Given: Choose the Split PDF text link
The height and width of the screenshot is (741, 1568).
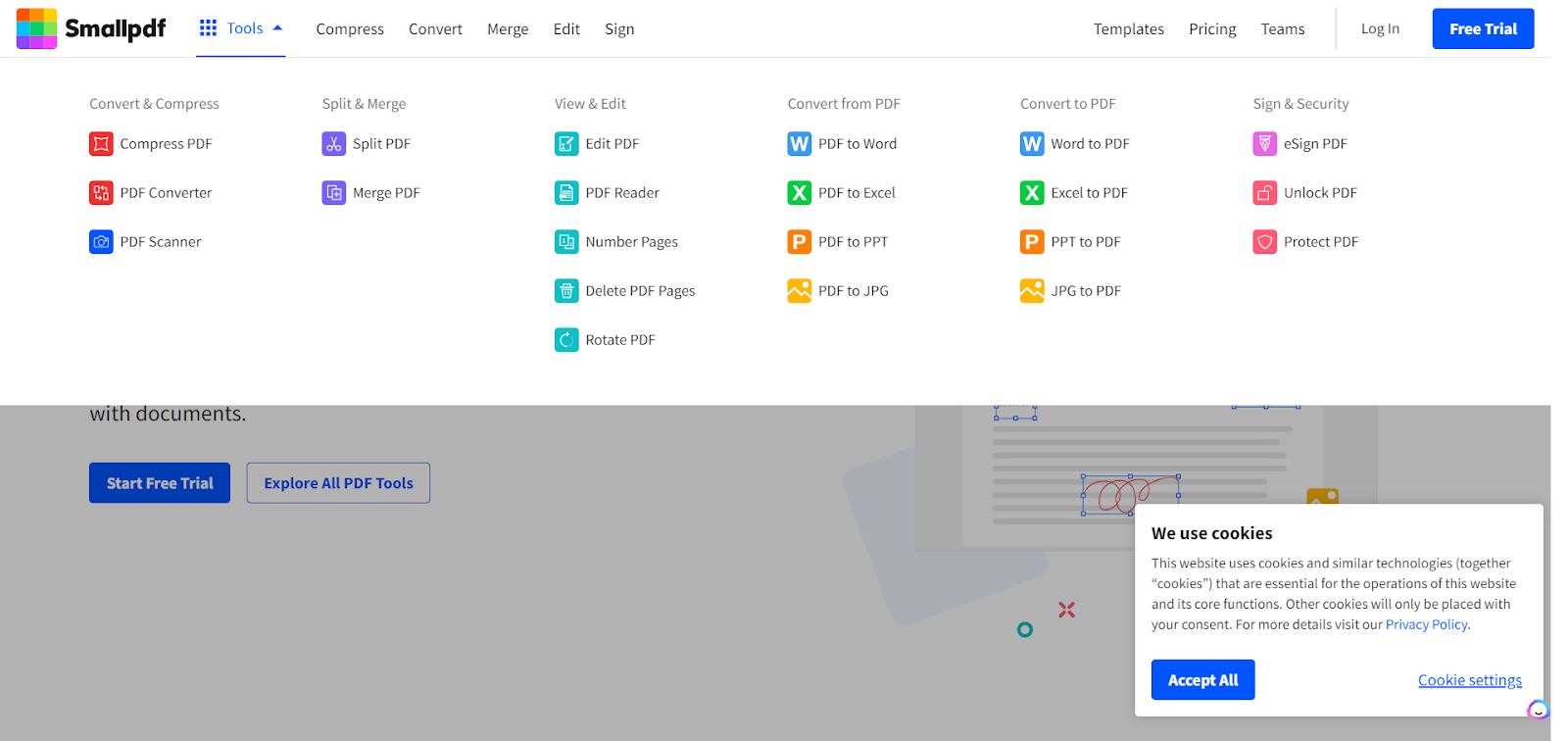Looking at the screenshot, I should pos(382,144).
